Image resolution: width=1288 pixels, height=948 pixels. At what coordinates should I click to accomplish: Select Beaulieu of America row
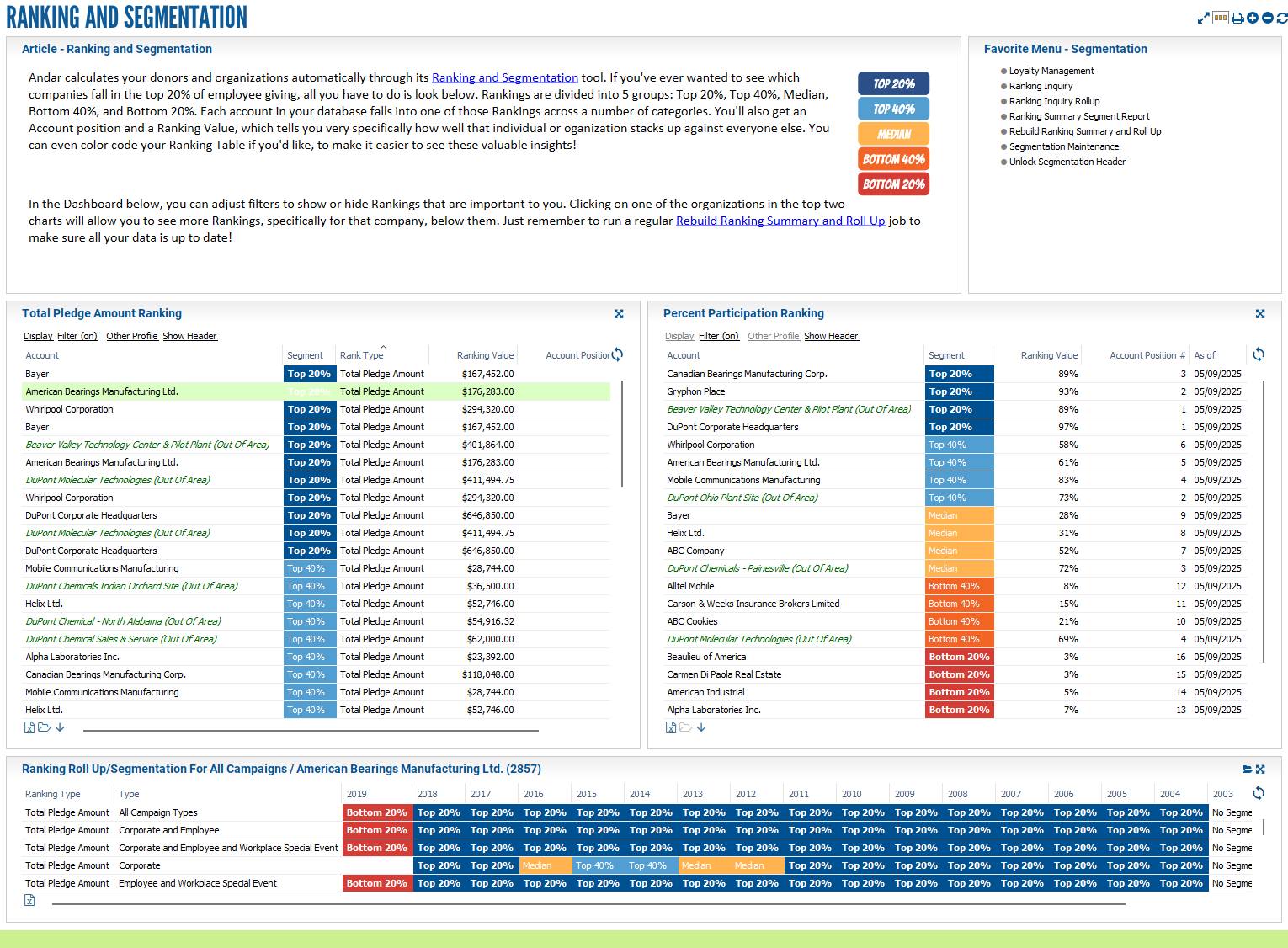tap(954, 657)
